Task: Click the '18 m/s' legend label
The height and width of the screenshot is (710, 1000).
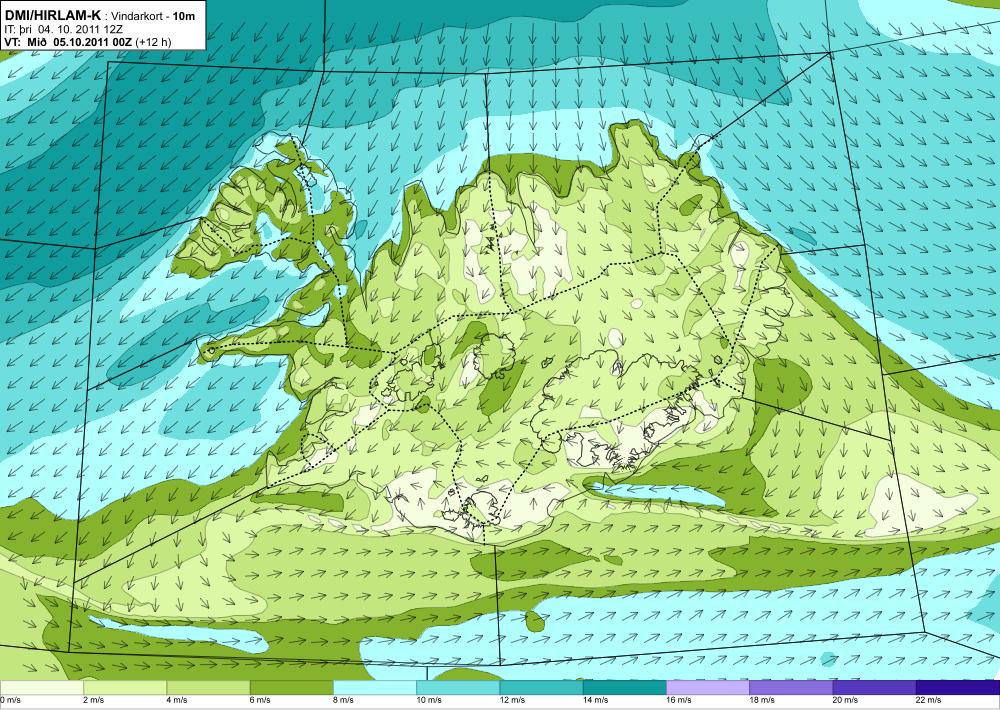Action: [x=762, y=700]
